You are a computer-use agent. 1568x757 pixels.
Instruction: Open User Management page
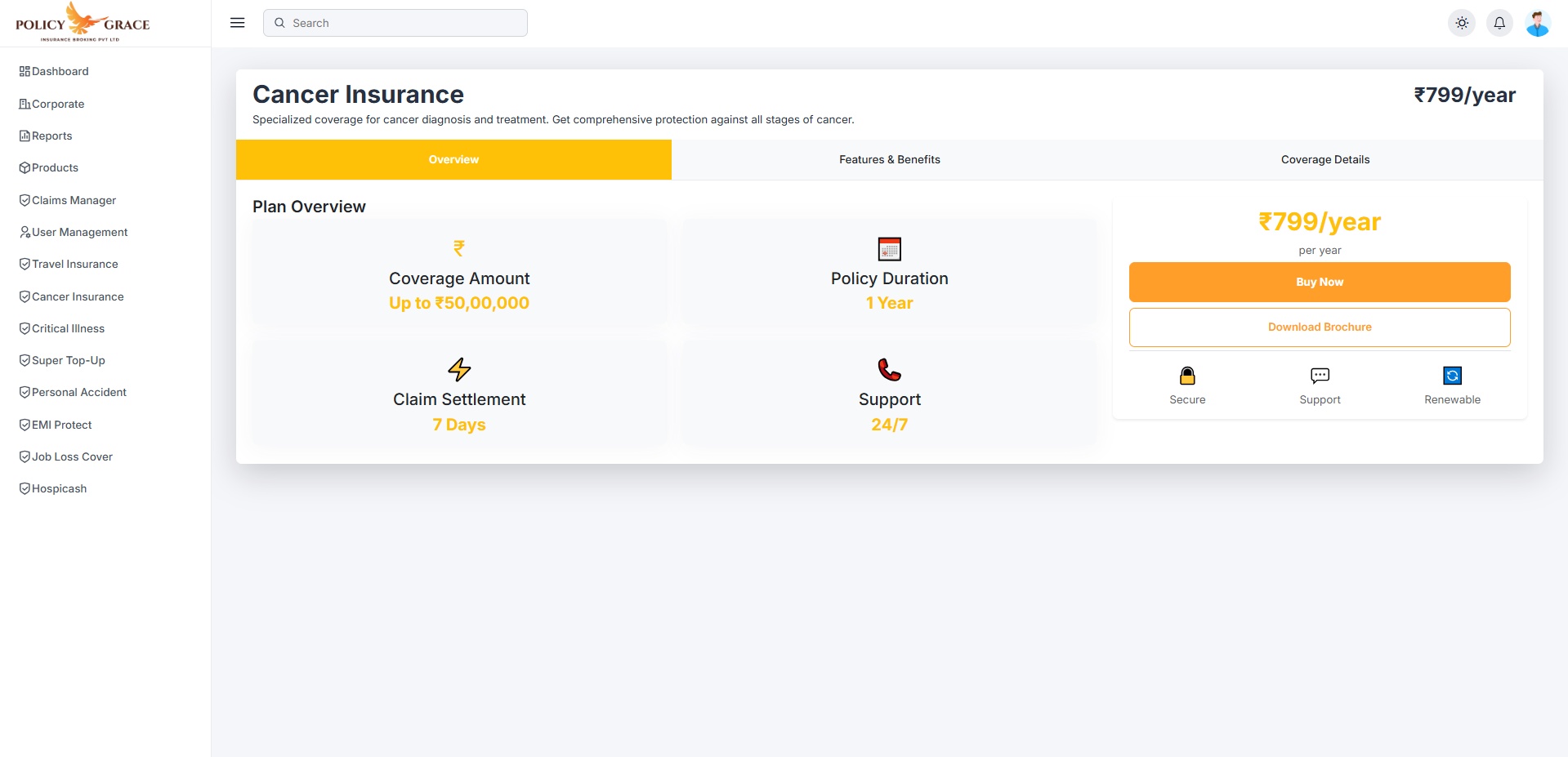79,233
